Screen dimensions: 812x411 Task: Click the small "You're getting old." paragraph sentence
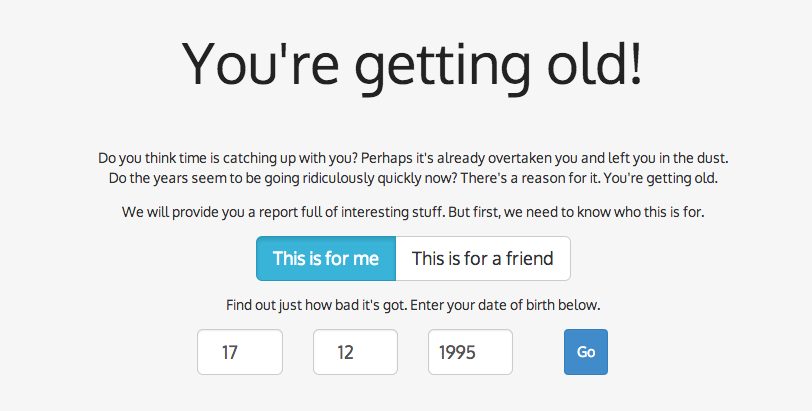tap(660, 178)
